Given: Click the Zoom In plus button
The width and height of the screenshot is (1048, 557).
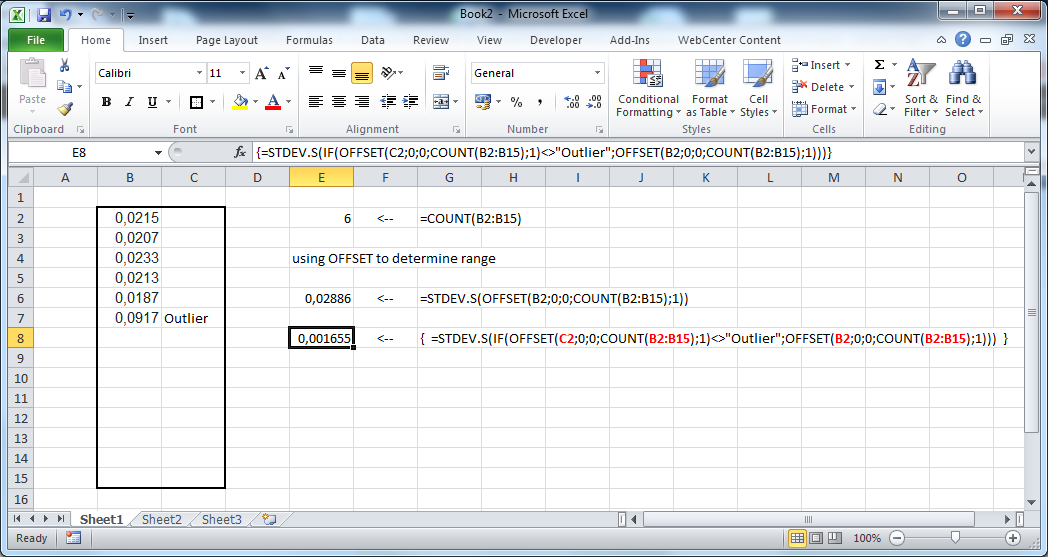Looking at the screenshot, I should (x=1013, y=538).
